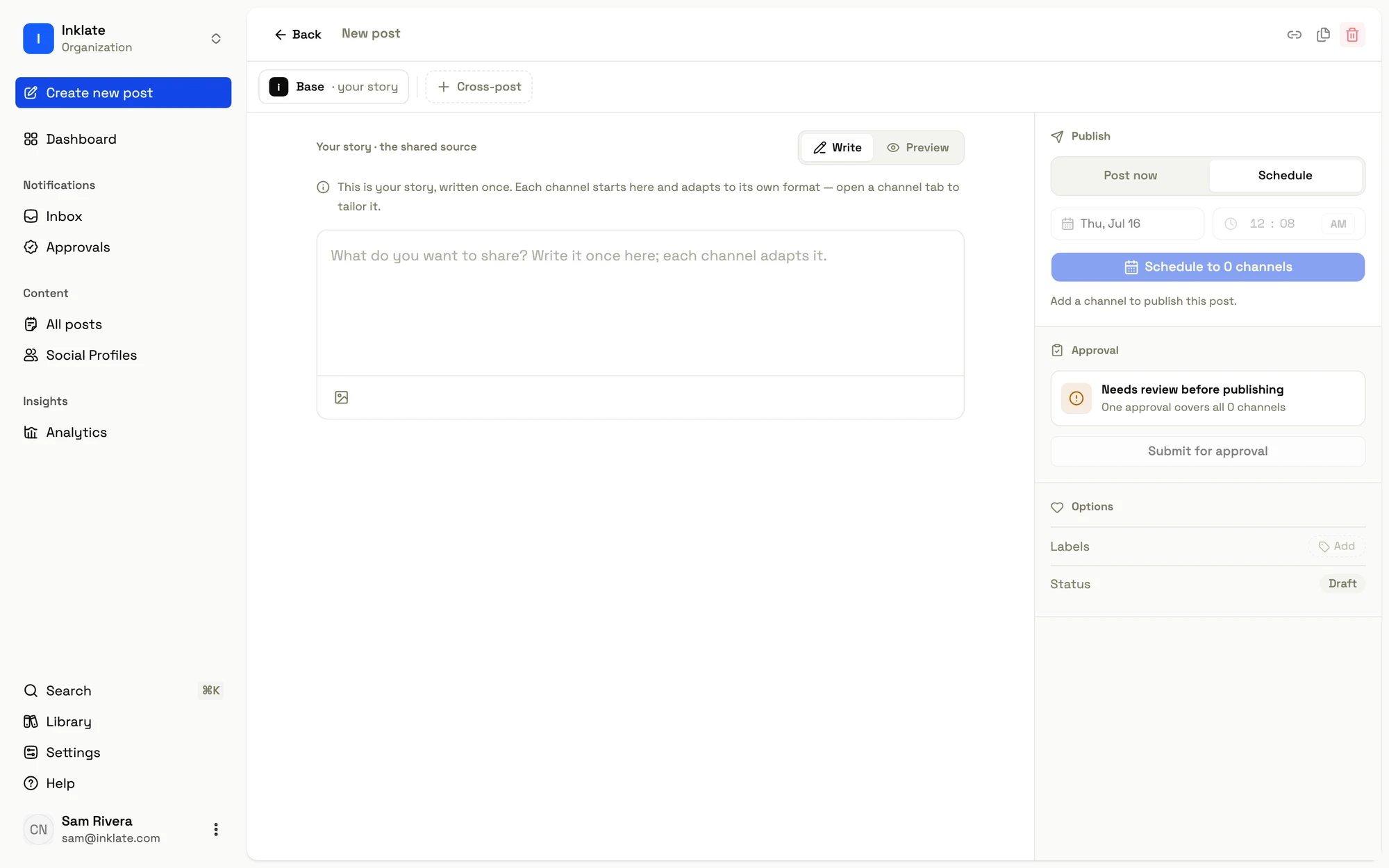Click the add image icon in editor
The width and height of the screenshot is (1389, 868).
click(x=341, y=397)
